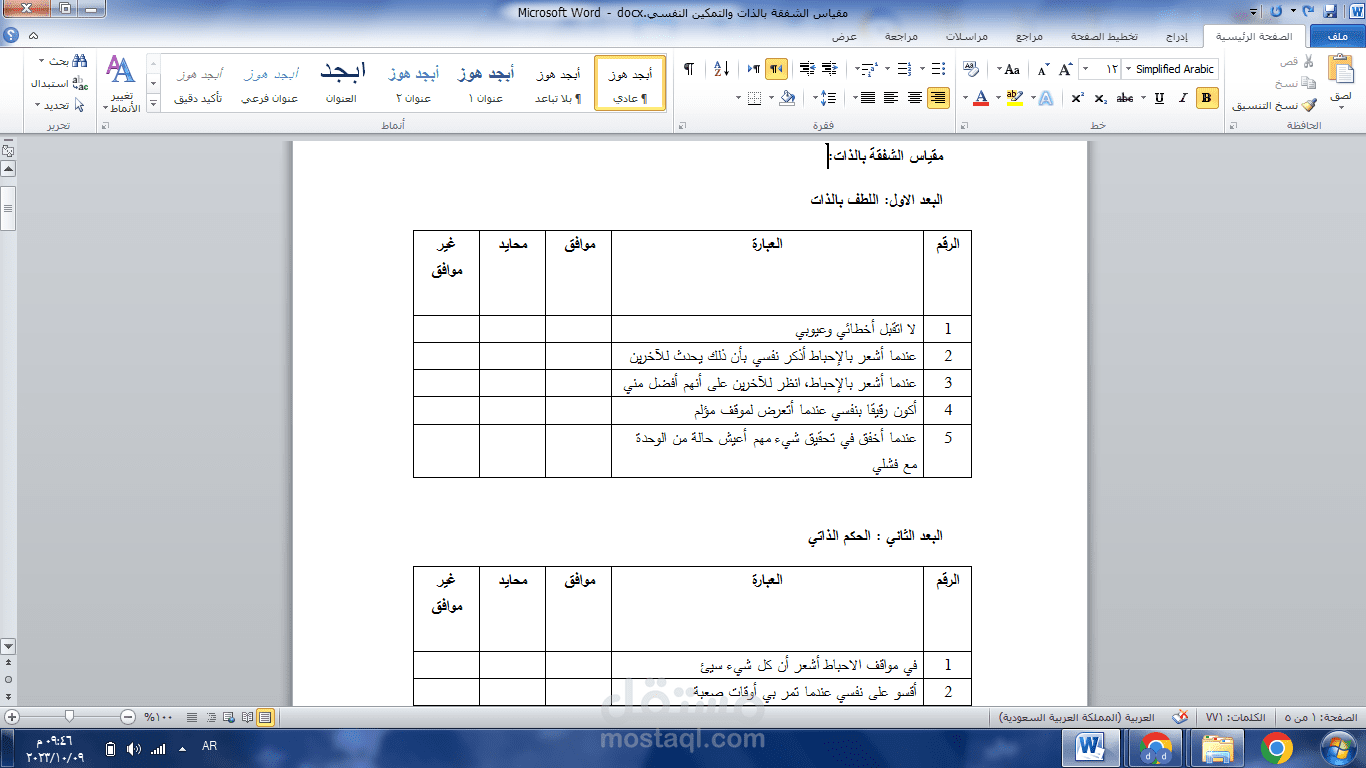Screen dimensions: 1366x768
Task: Switch to the مراجع (References) tab
Action: [1029, 36]
